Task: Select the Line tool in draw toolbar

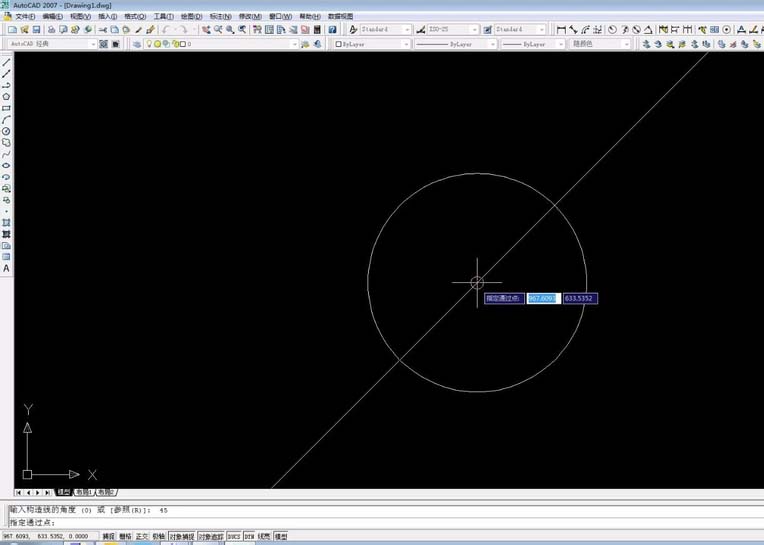Action: tap(7, 62)
